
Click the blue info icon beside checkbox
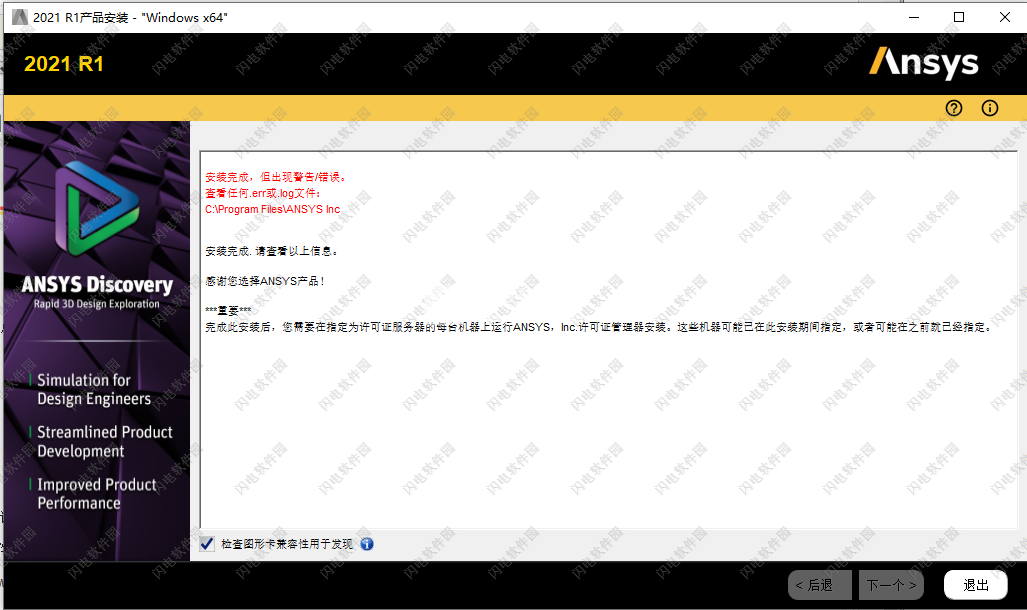367,544
